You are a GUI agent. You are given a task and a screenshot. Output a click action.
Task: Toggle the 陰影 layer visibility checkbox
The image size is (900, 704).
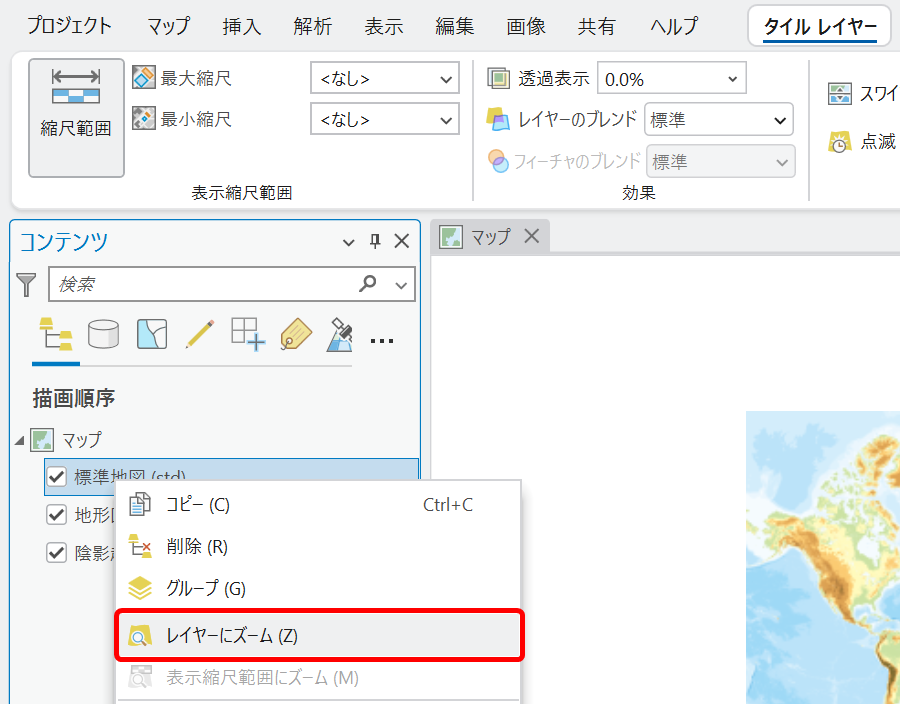coord(57,553)
